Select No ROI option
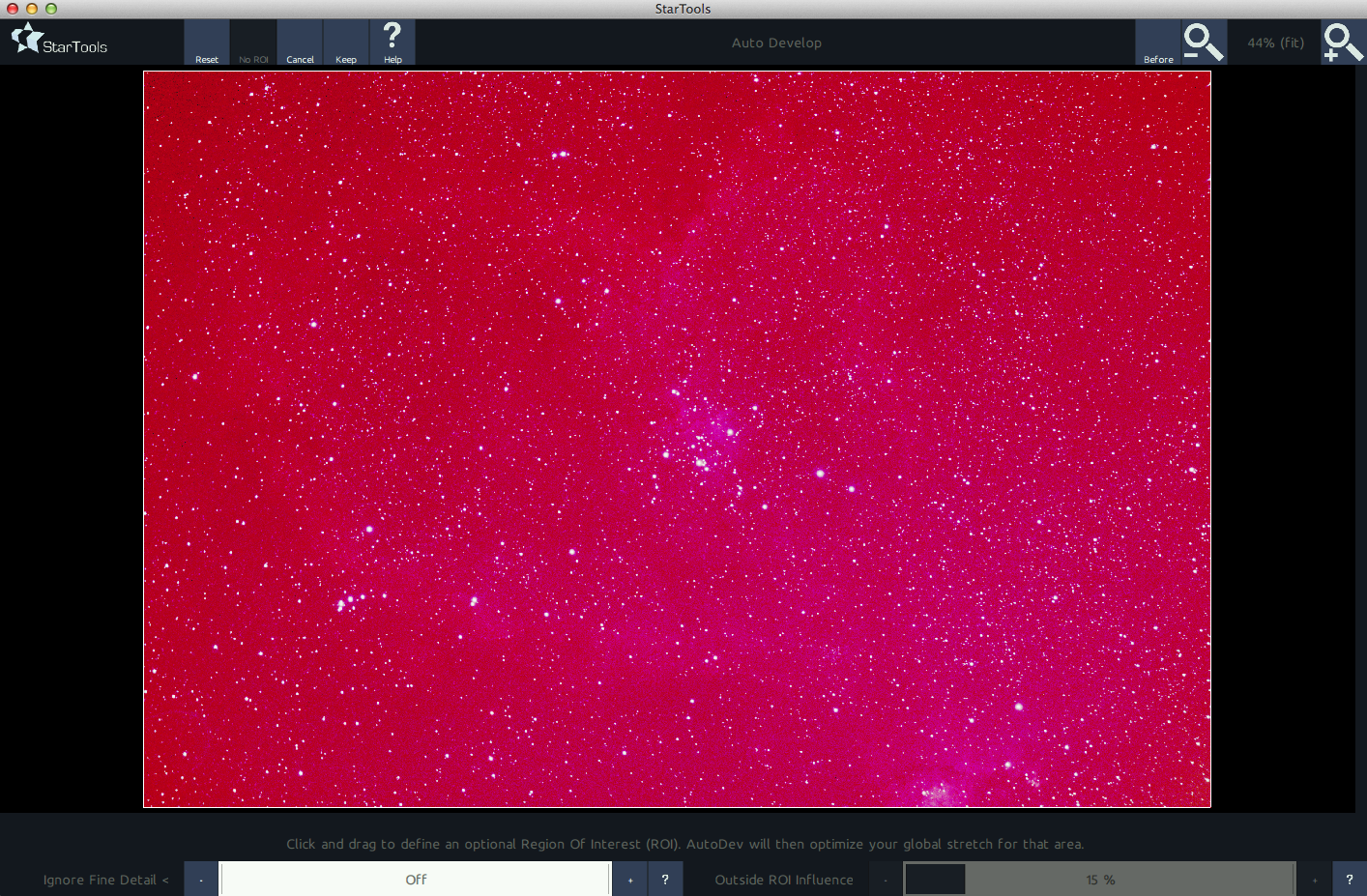 coord(253,42)
